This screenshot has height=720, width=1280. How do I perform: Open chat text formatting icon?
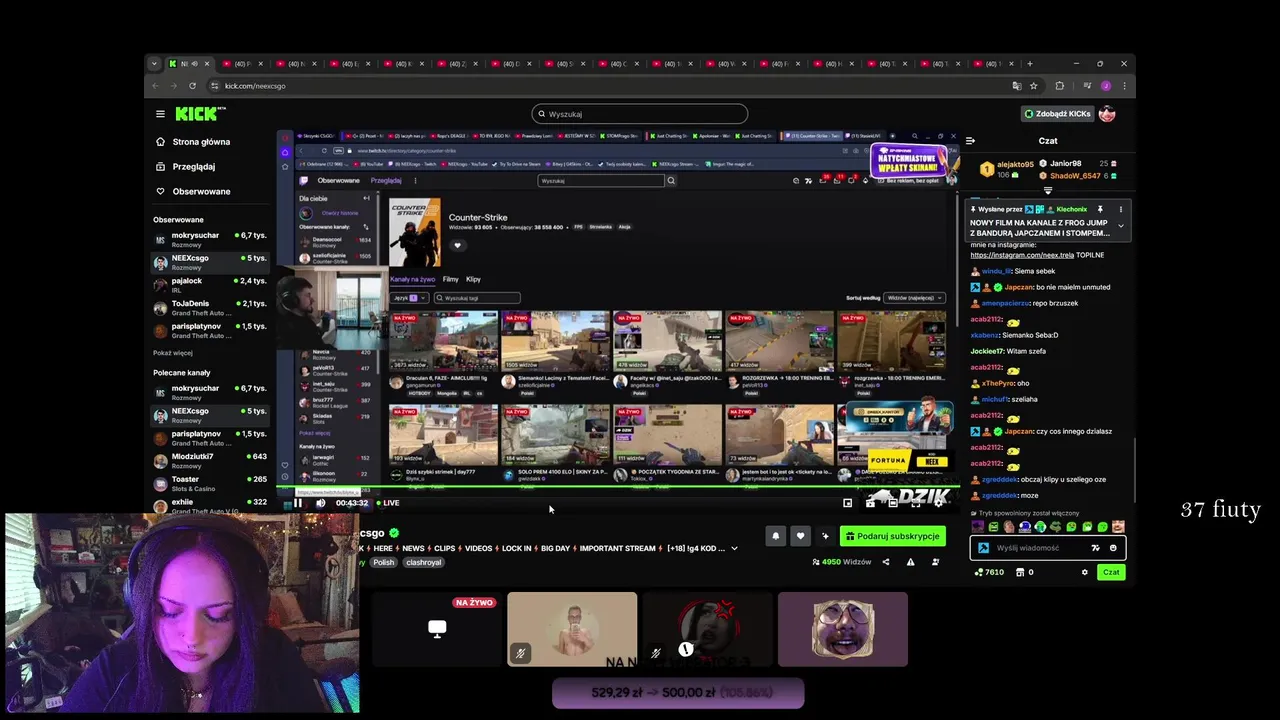[x=1096, y=548]
